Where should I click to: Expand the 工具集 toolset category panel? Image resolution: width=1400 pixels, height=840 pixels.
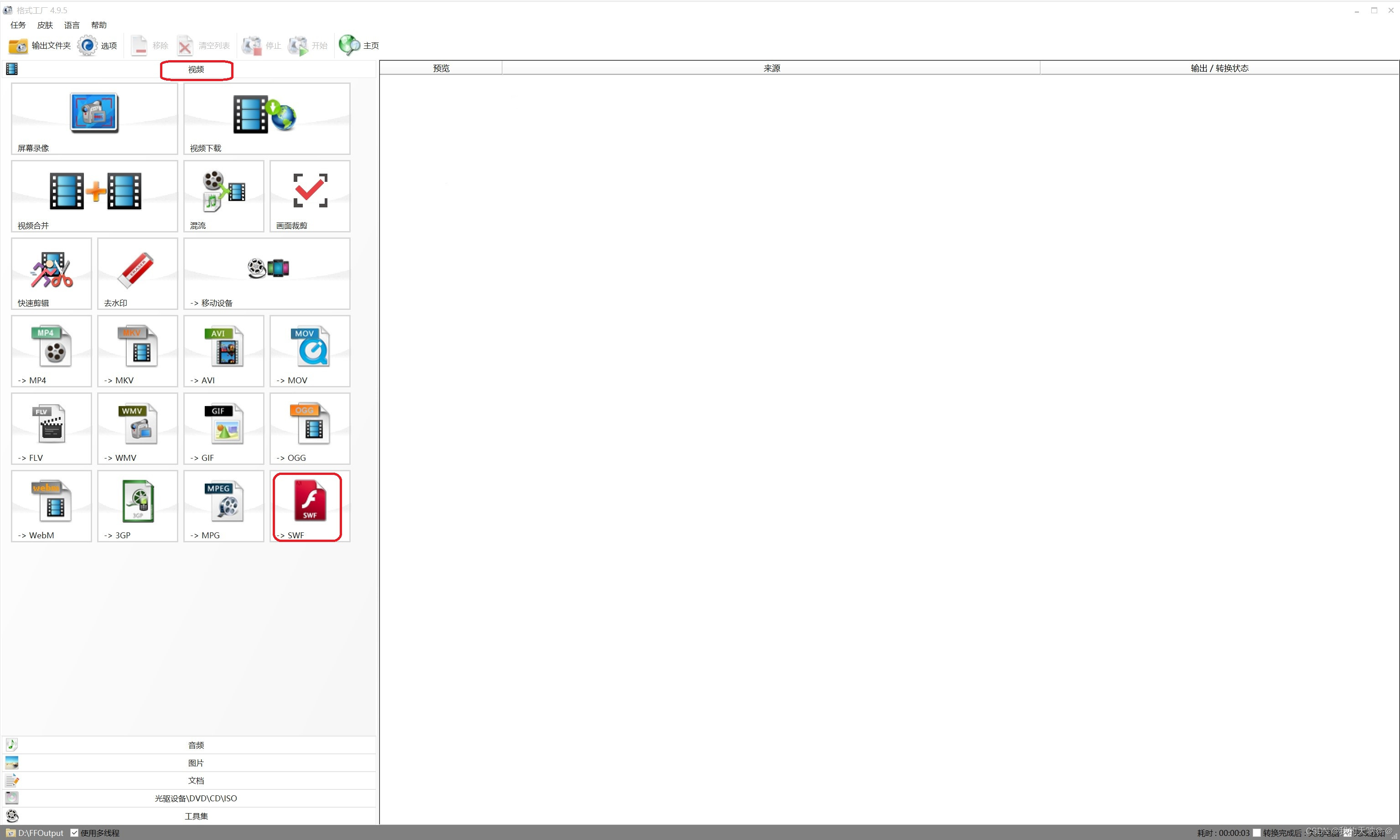click(x=195, y=816)
